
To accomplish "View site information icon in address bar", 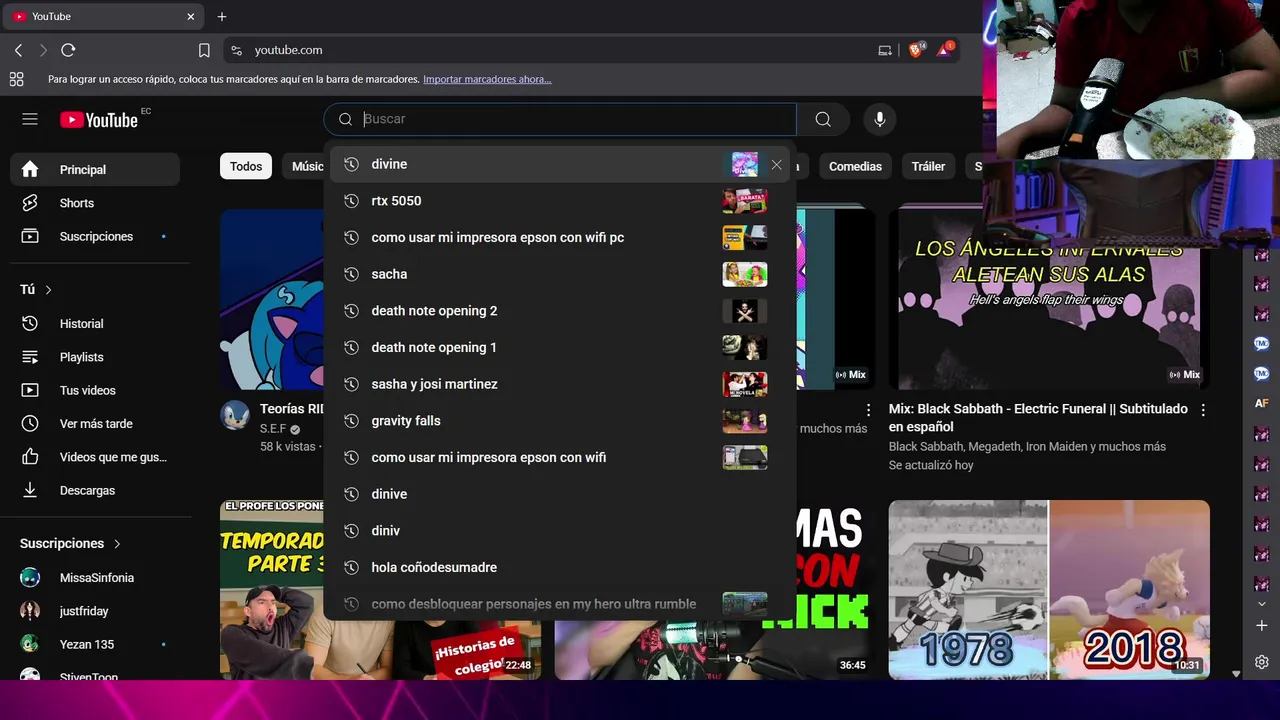I will pos(236,50).
